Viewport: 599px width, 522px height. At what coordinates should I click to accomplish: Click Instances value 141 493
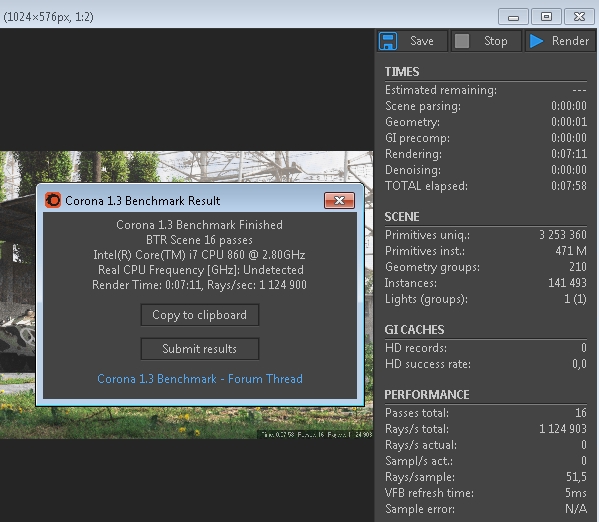[x=567, y=283]
